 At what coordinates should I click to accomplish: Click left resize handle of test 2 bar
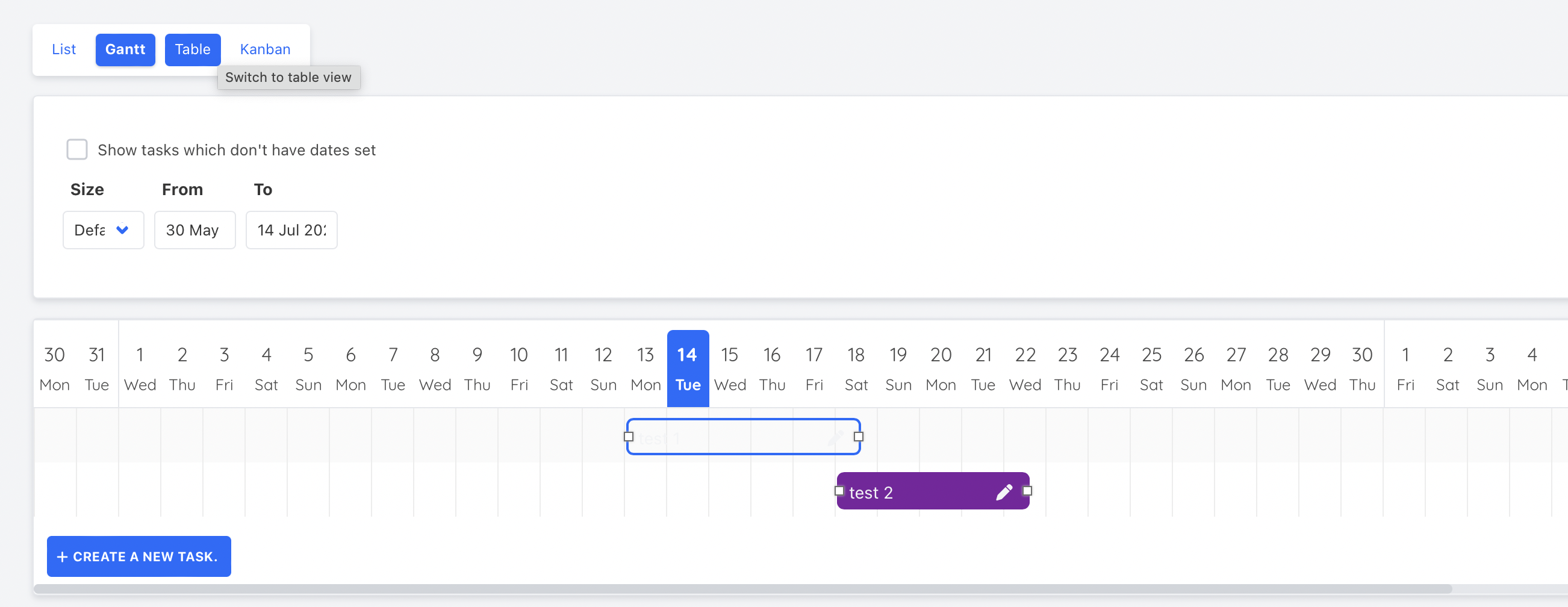tap(839, 491)
